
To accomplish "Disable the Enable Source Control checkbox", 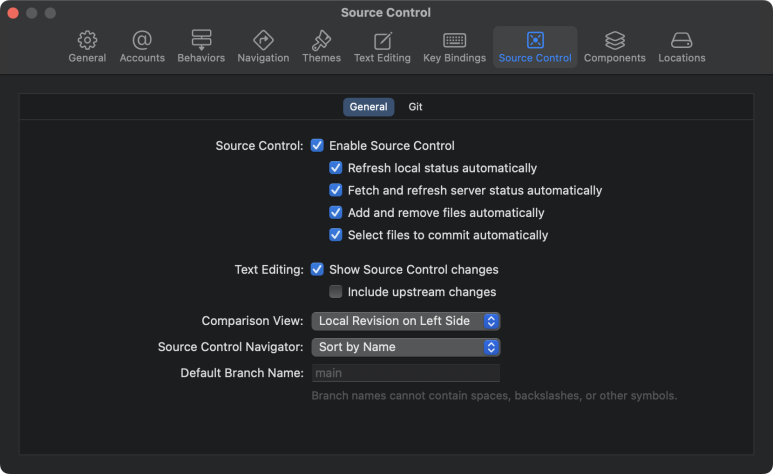I will [x=317, y=146].
